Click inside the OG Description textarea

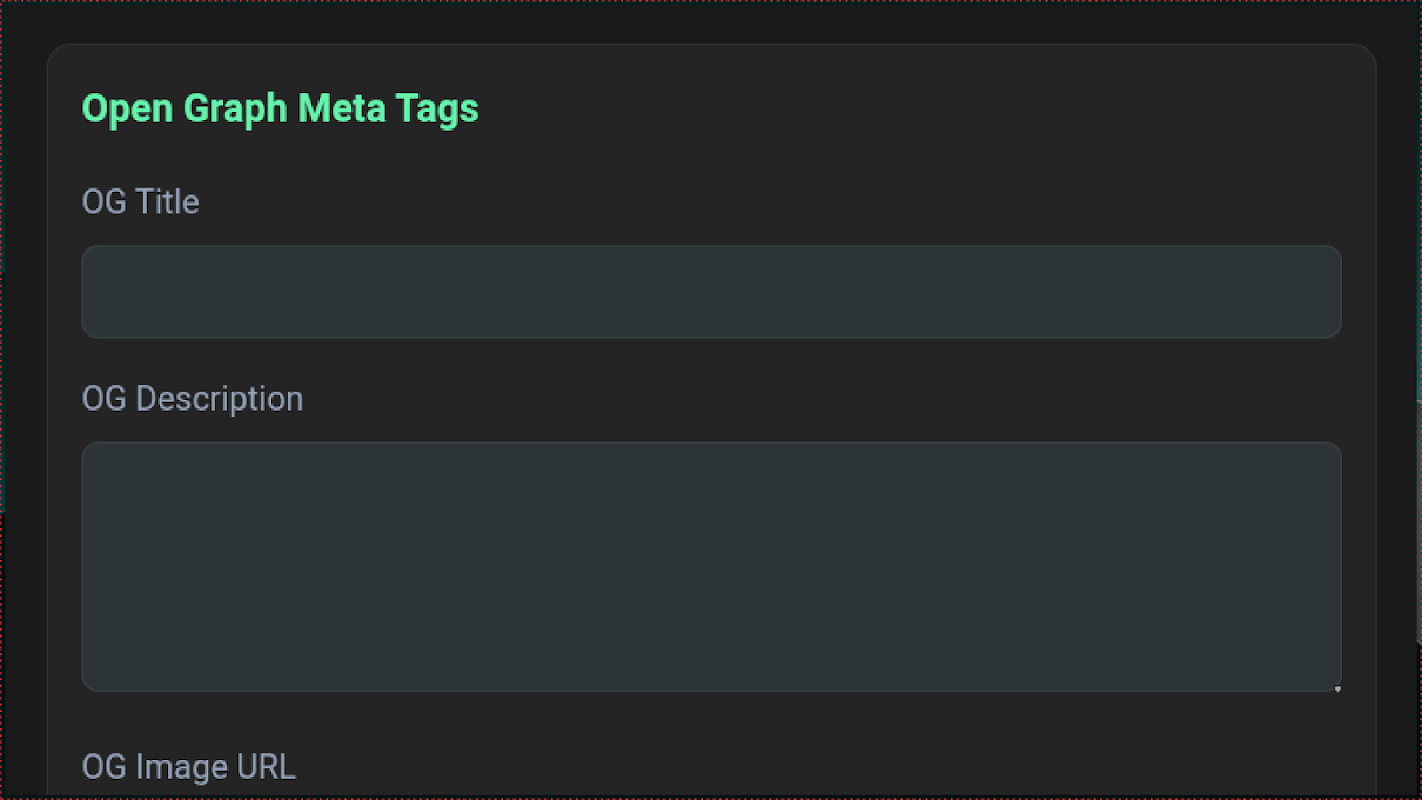(711, 566)
